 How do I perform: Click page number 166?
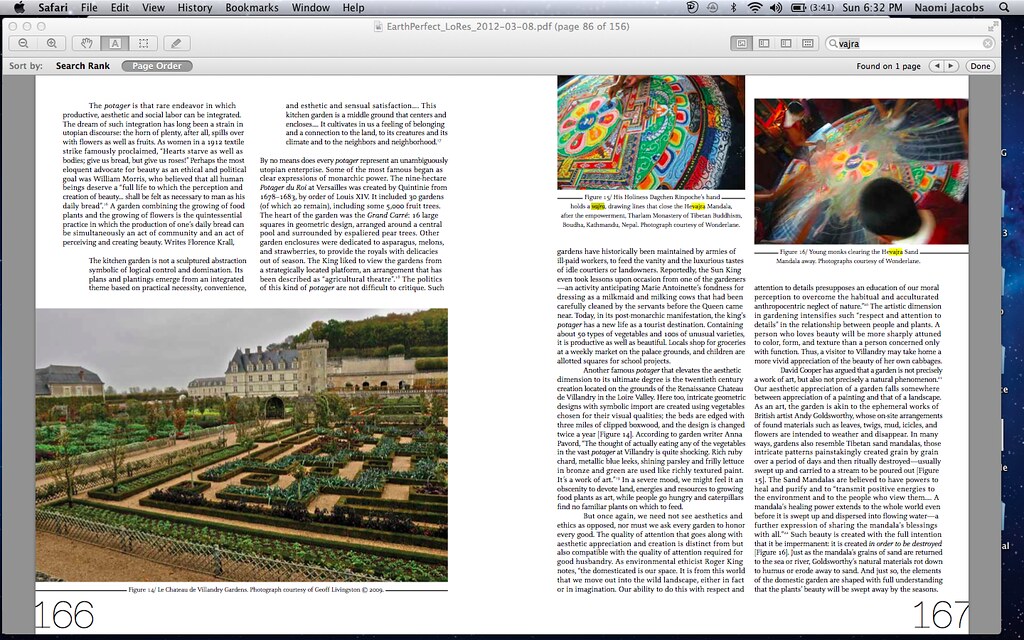64,615
